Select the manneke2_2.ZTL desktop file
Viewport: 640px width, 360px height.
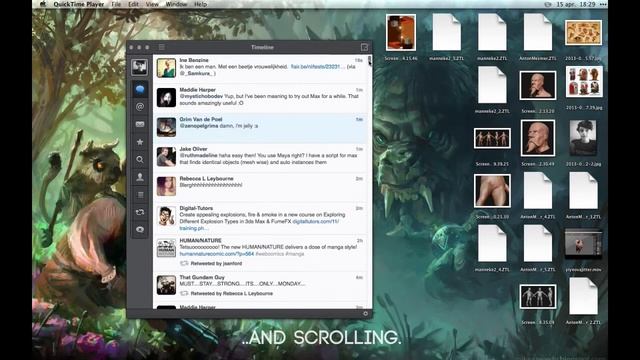click(492, 85)
